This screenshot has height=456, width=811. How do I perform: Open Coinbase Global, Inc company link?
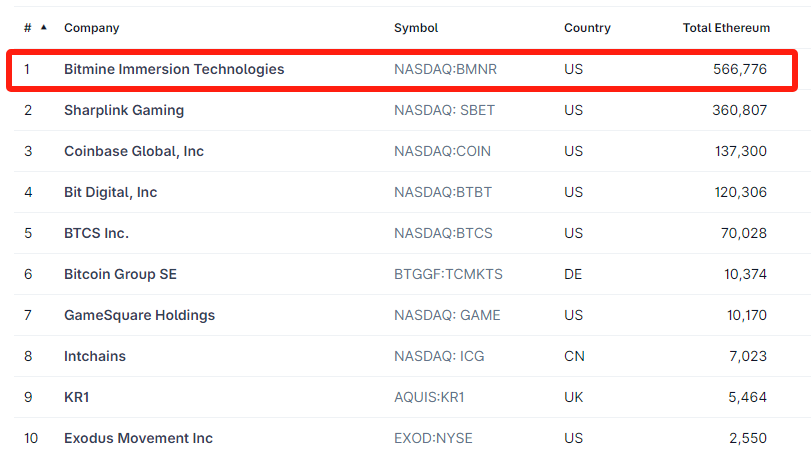134,151
